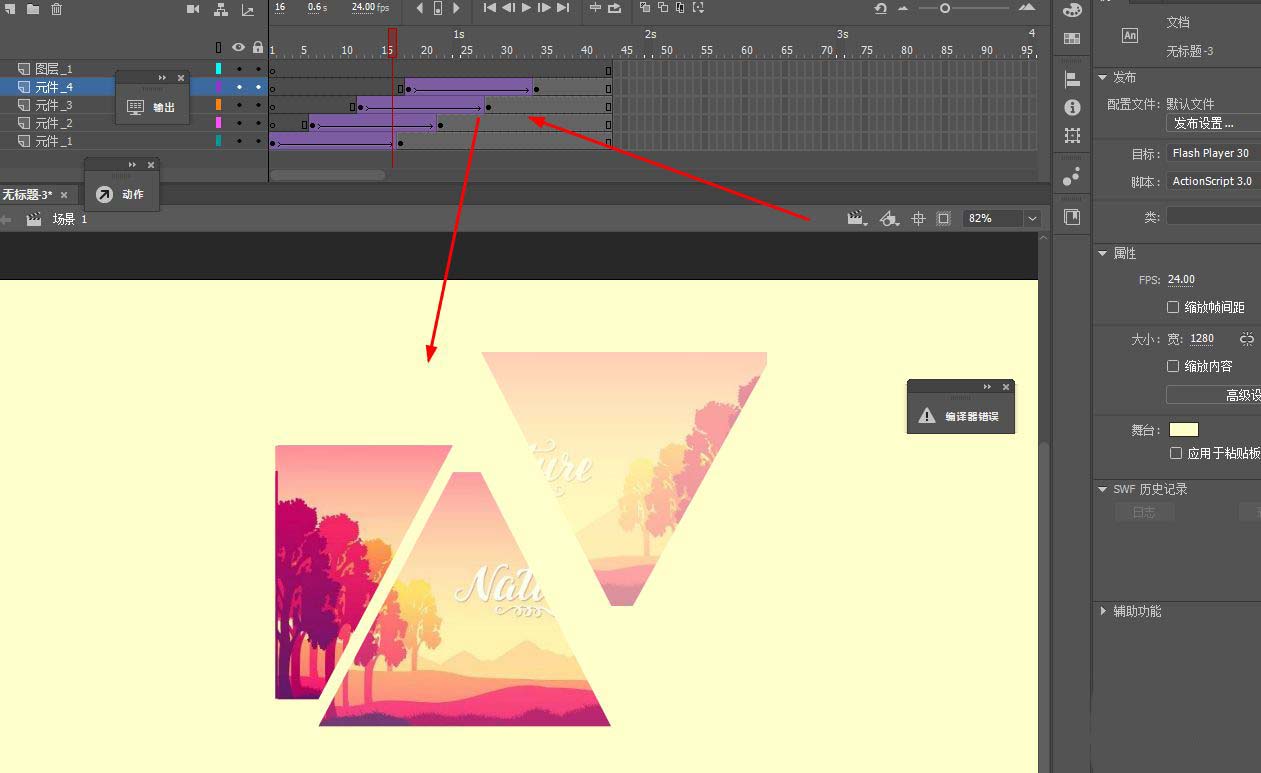Screen dimensions: 1261x773
Task: Toggle lock dot of 元件_2 layer
Action: click(258, 123)
